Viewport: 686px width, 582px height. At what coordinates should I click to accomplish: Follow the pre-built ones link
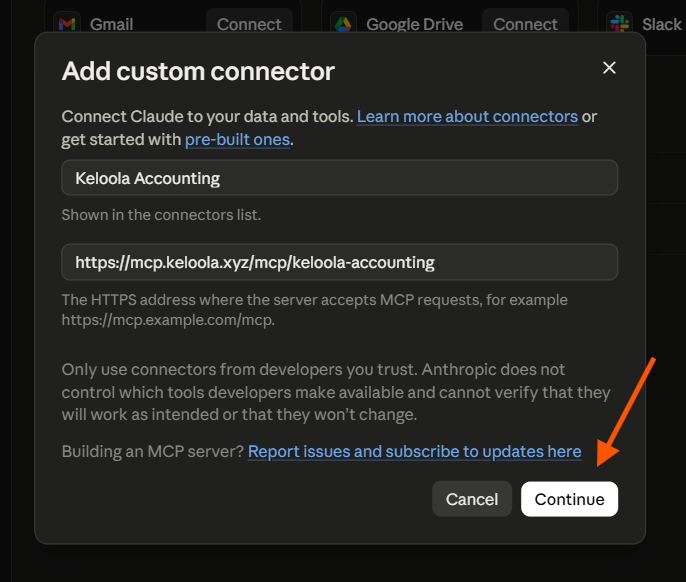237,140
